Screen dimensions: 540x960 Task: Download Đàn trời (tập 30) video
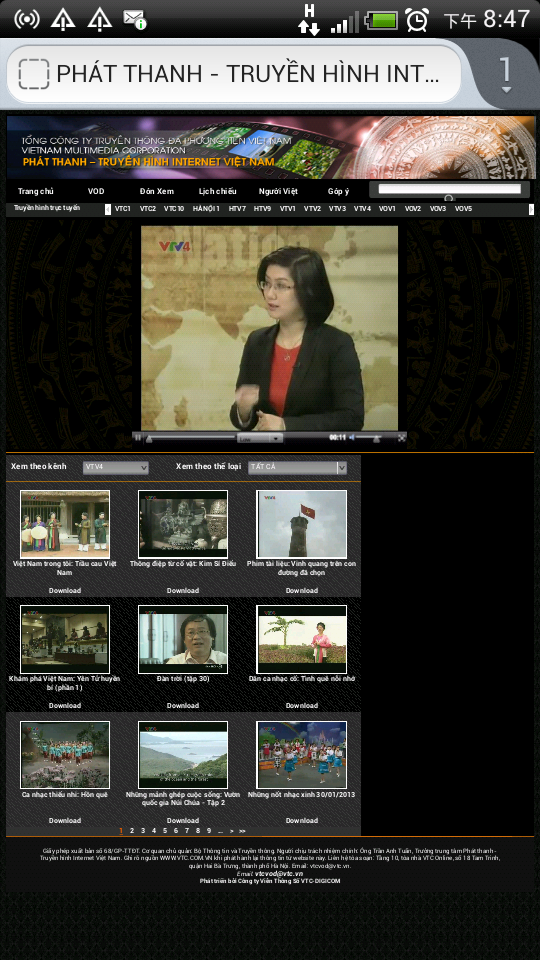(183, 706)
